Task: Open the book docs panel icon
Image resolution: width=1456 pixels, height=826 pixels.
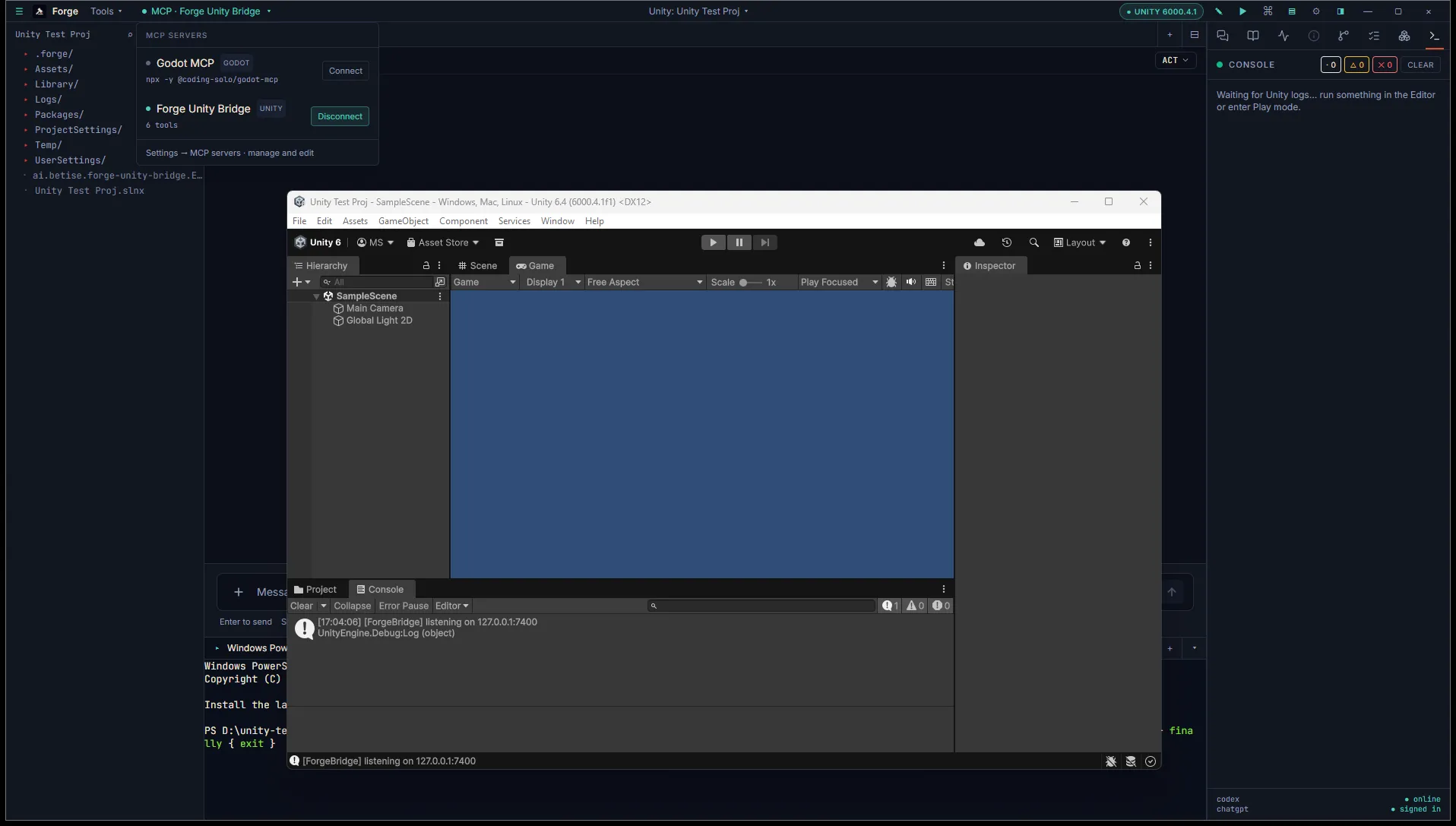Action: pos(1253,36)
